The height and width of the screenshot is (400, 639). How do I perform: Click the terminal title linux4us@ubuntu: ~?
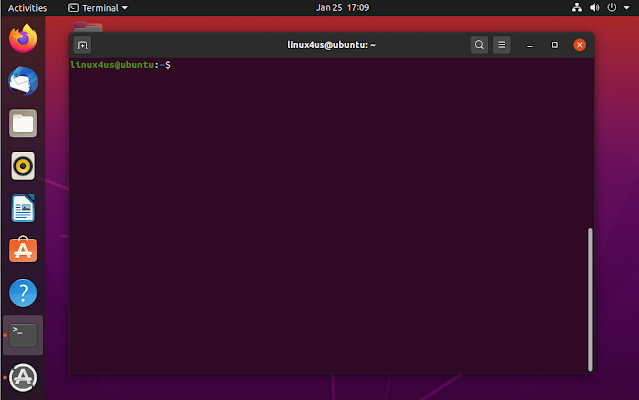(x=331, y=45)
